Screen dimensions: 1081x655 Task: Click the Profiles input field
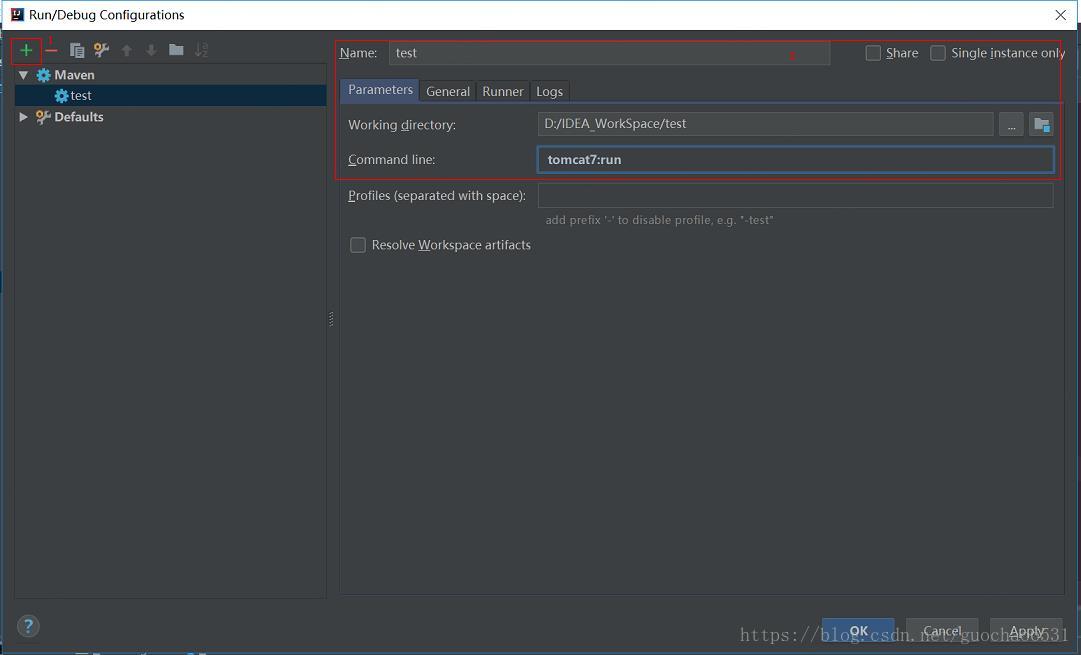(796, 196)
